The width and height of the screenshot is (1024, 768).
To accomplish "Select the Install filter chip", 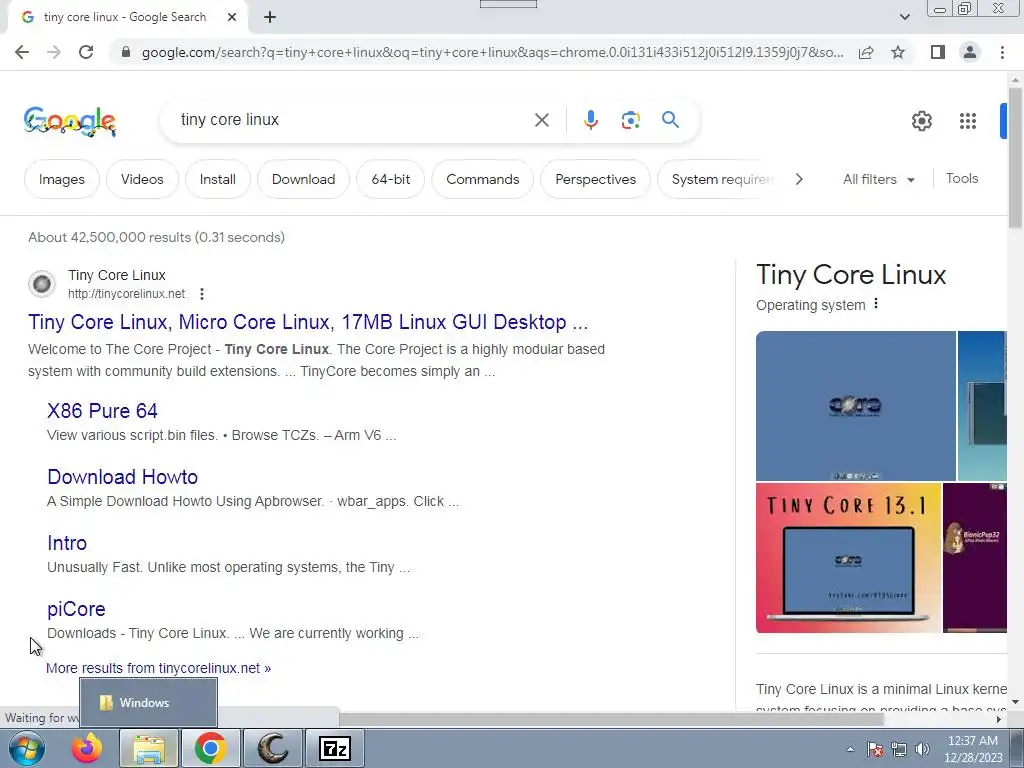I will pos(217,179).
